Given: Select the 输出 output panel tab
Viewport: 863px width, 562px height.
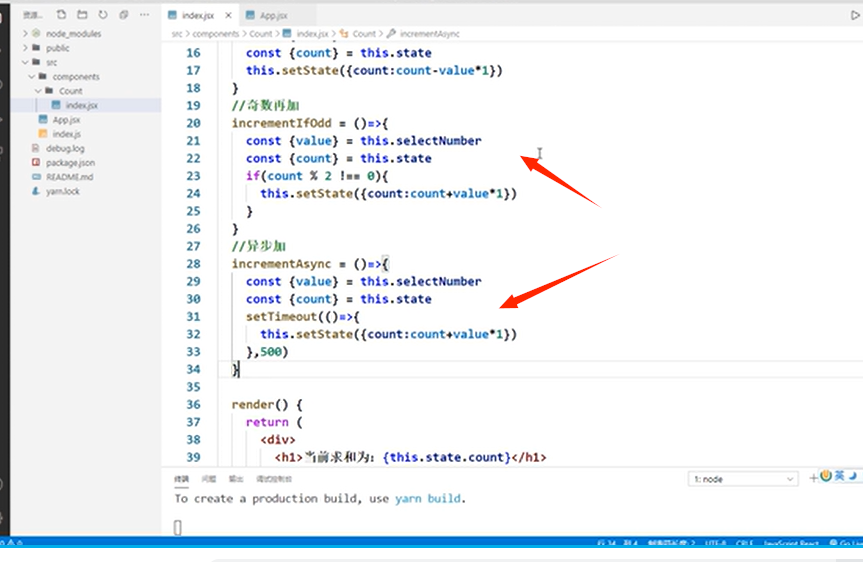Looking at the screenshot, I should click(x=236, y=479).
